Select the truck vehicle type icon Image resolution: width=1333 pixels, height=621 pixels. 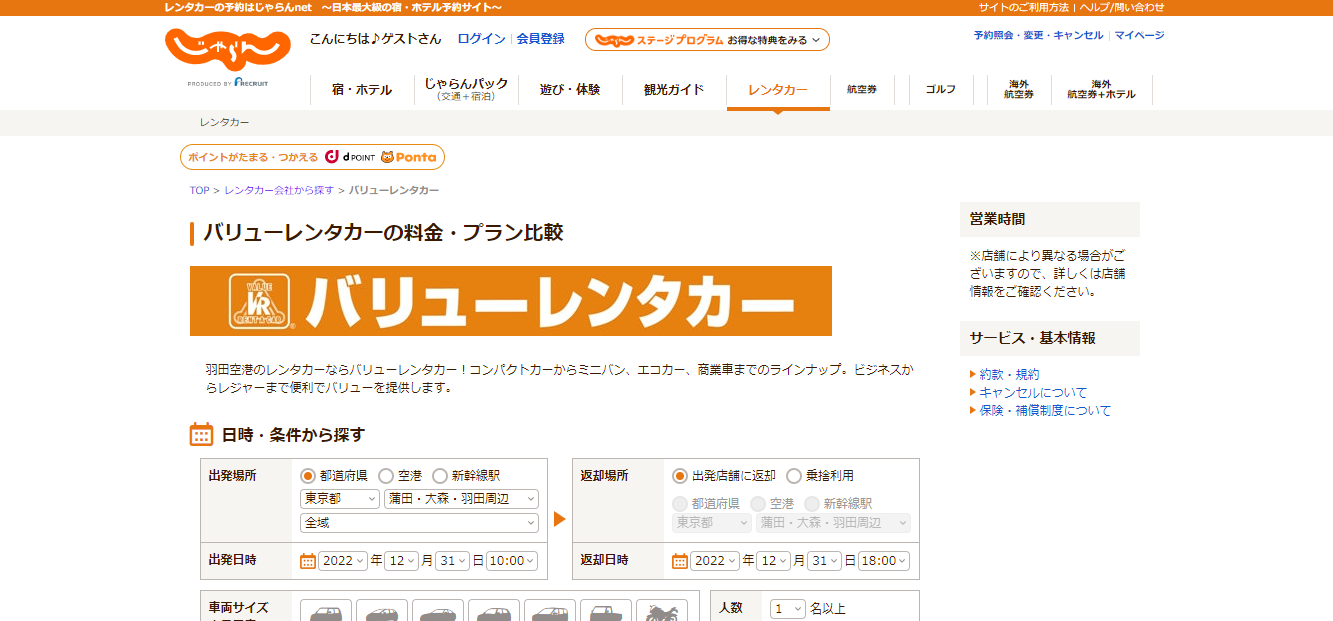[605, 611]
